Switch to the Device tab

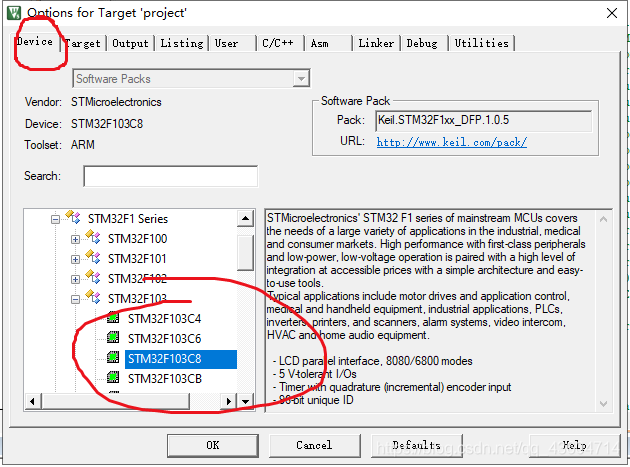pyautogui.click(x=35, y=41)
